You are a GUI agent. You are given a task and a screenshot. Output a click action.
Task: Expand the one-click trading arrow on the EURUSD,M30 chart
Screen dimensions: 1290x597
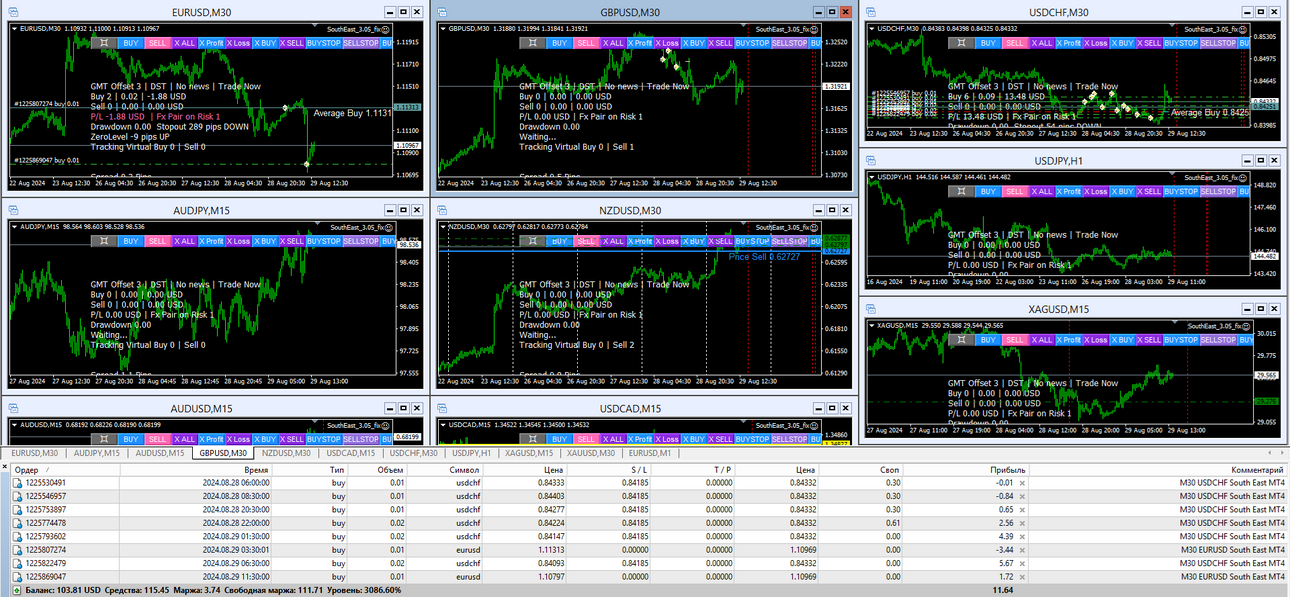14,29
